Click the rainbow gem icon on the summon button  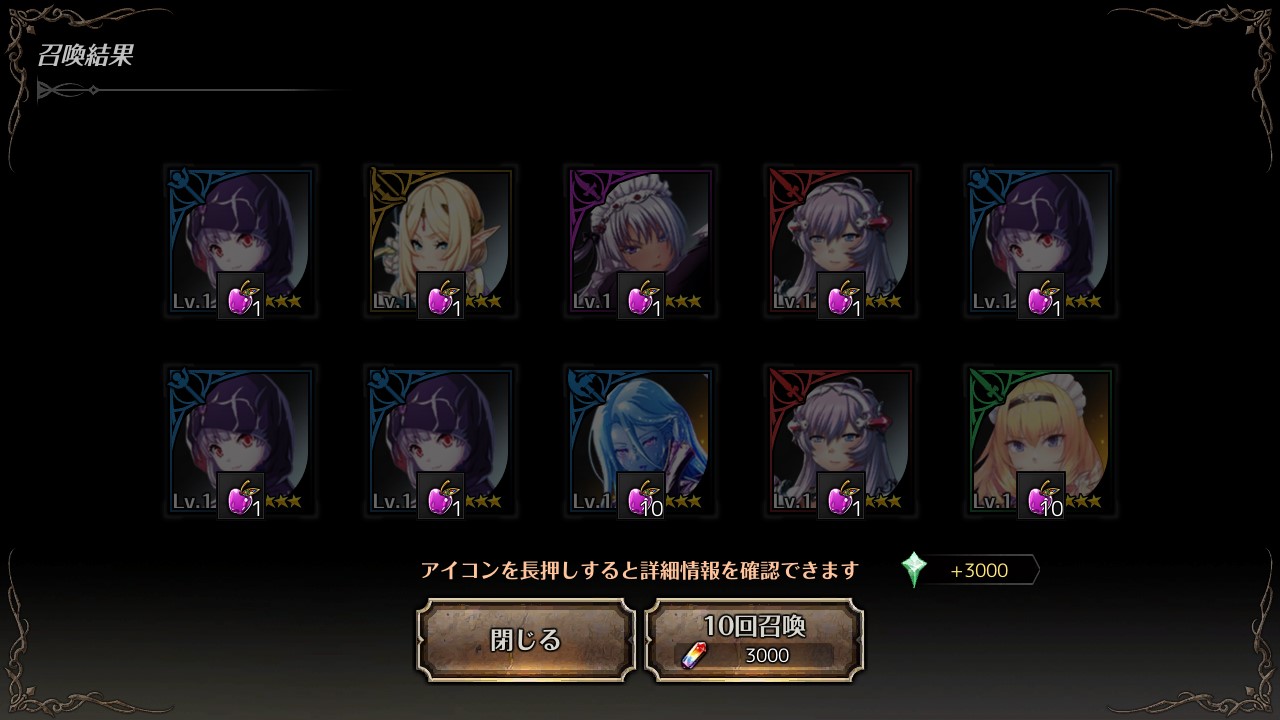[694, 655]
